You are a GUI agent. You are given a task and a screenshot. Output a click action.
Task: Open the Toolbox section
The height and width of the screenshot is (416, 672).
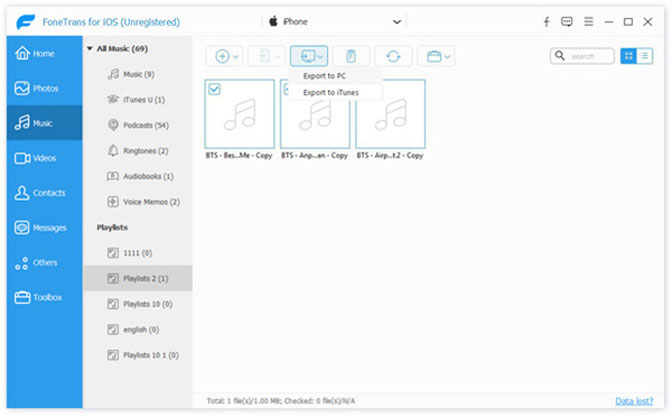tap(44, 297)
